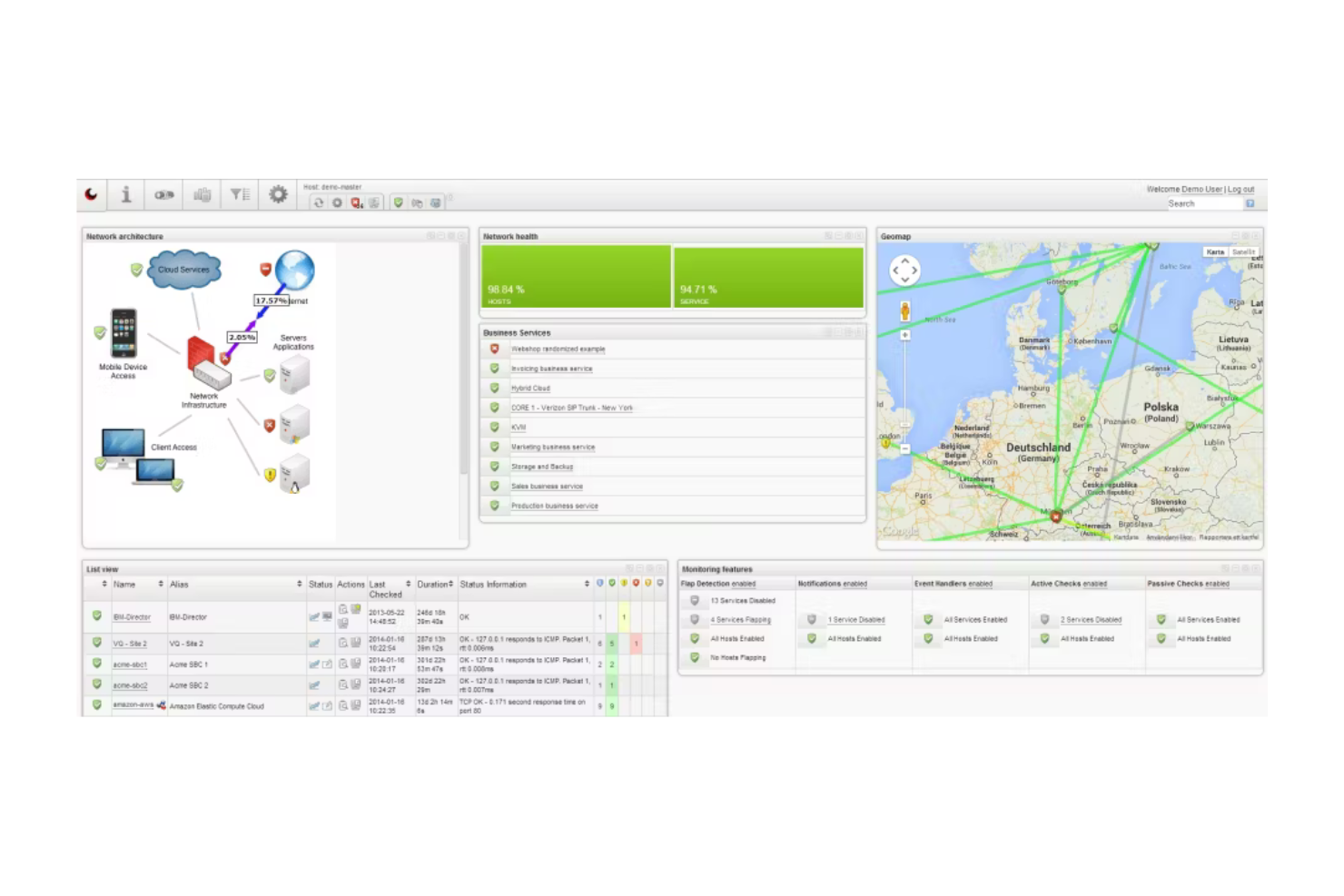Image resolution: width=1344 pixels, height=896 pixels.
Task: Open the info (i) menu
Action: point(126,194)
